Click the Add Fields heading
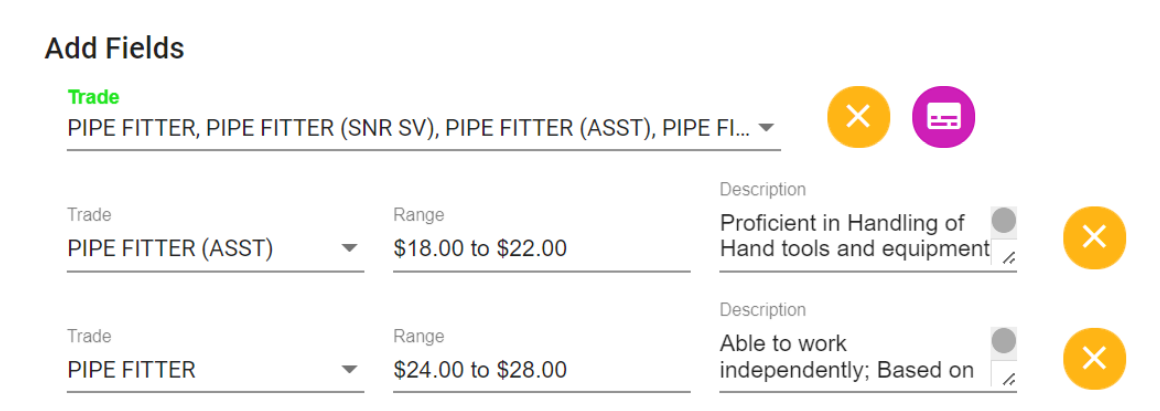 point(114,48)
